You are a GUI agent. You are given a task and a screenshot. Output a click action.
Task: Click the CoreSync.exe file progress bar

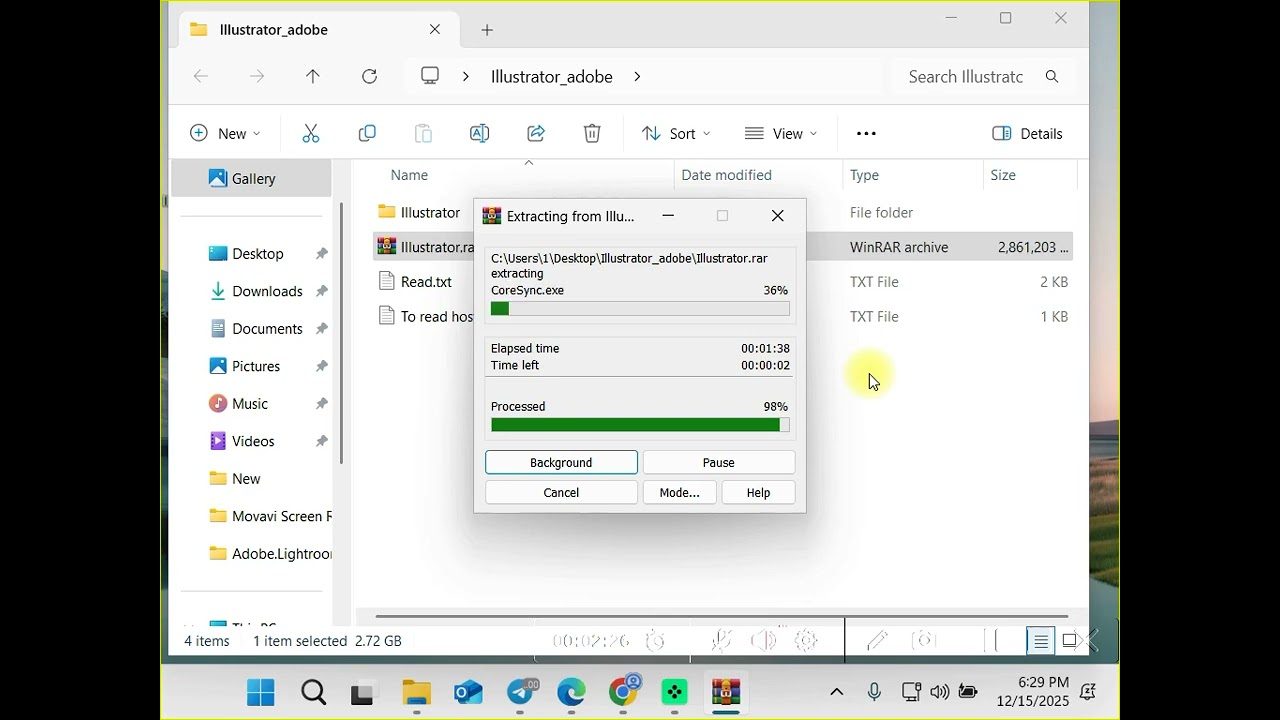pyautogui.click(x=640, y=309)
